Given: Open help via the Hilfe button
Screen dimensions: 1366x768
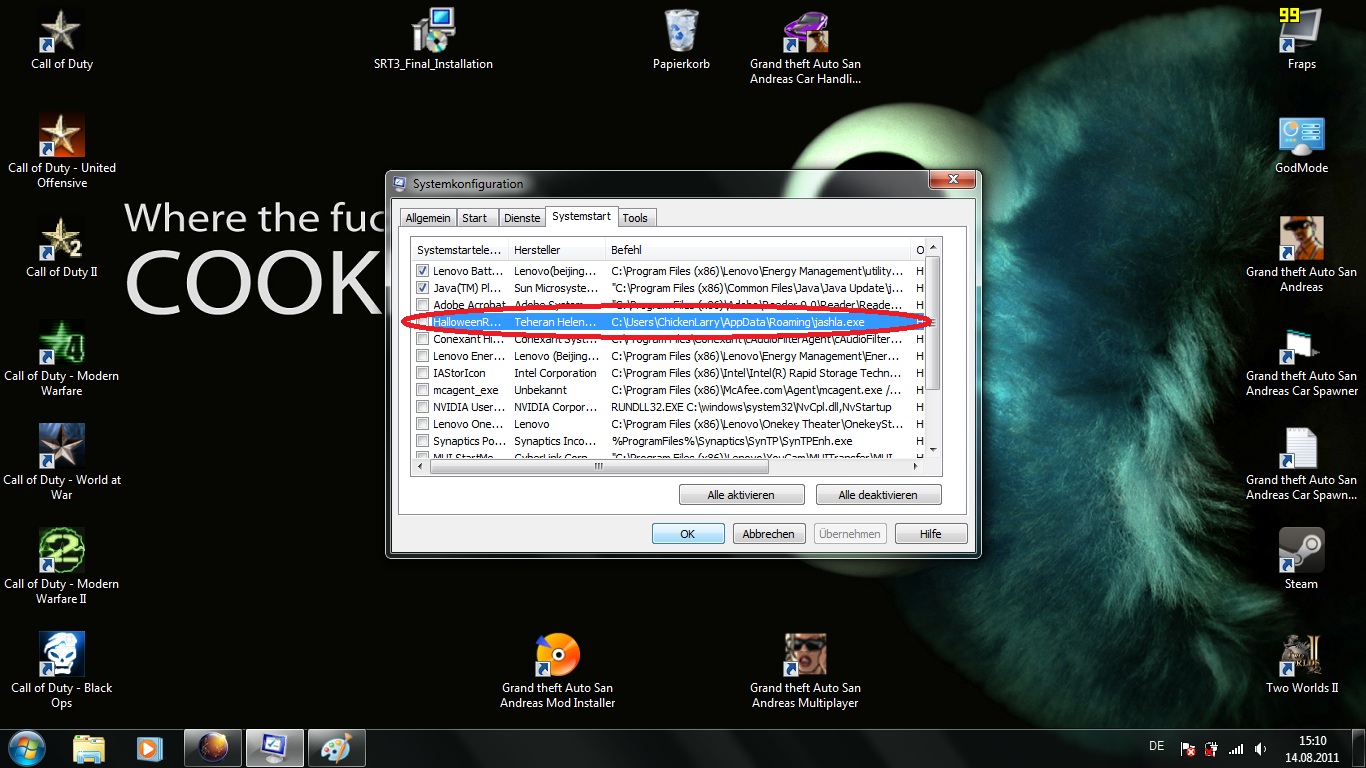Looking at the screenshot, I should [931, 534].
